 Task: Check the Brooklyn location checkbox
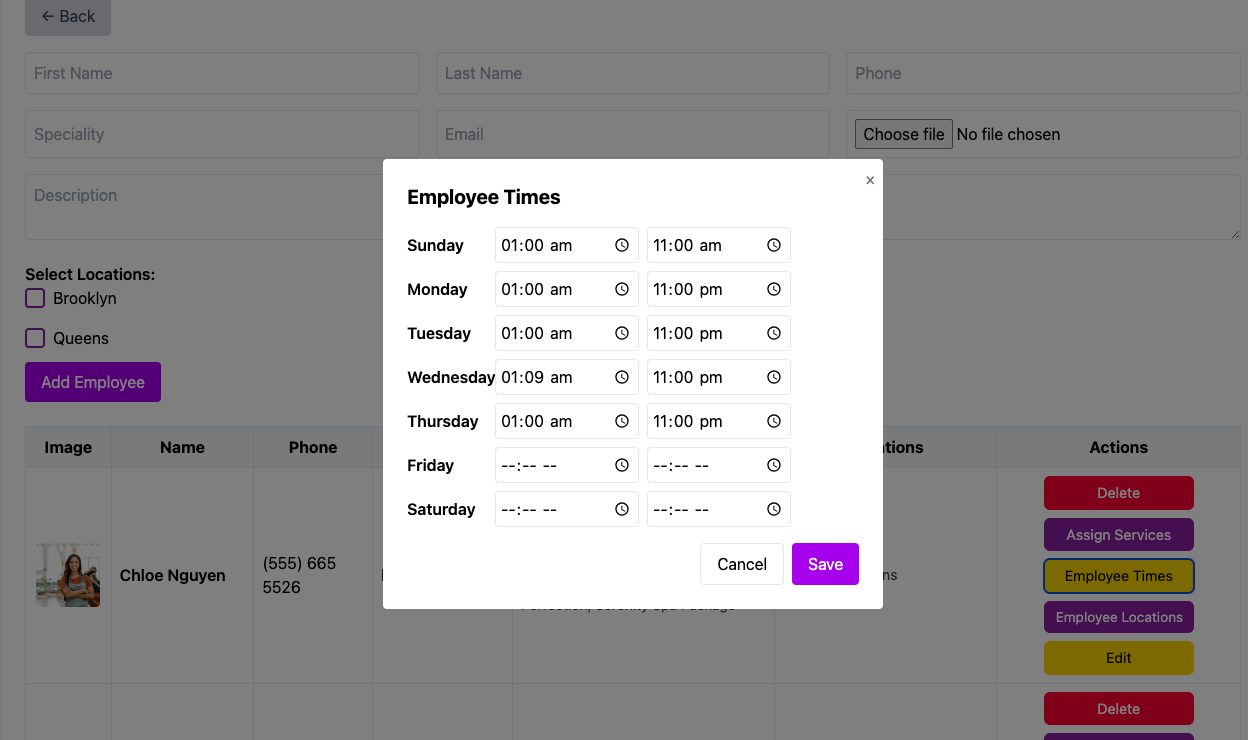(x=35, y=298)
